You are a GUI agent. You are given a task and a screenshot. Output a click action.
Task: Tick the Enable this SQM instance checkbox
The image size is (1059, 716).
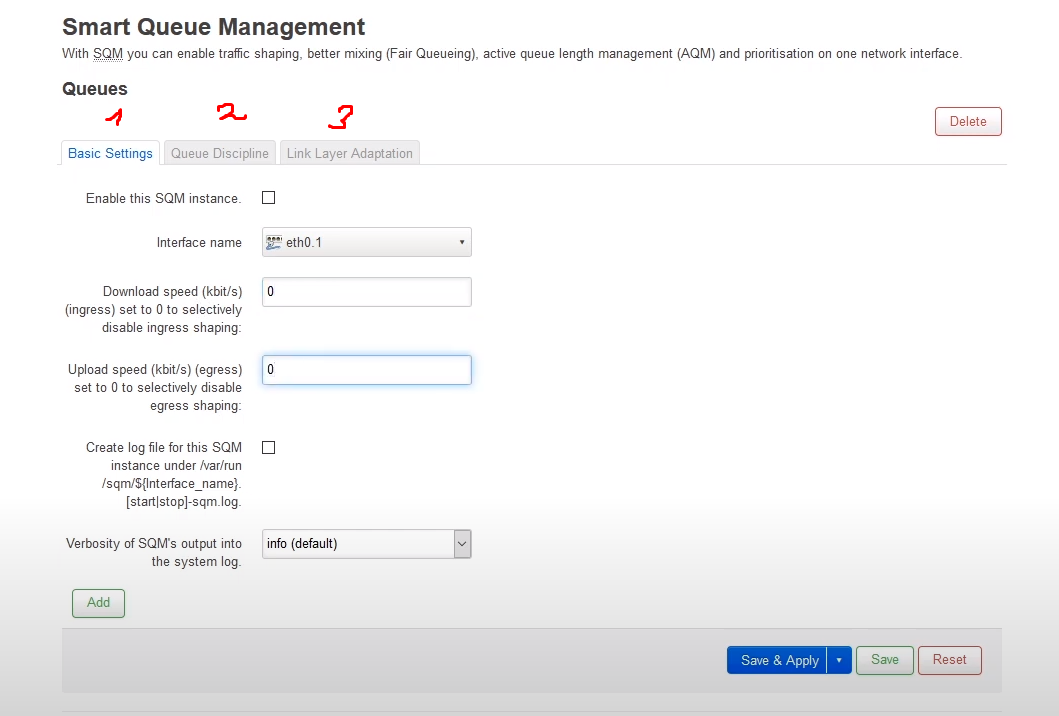[x=268, y=198]
